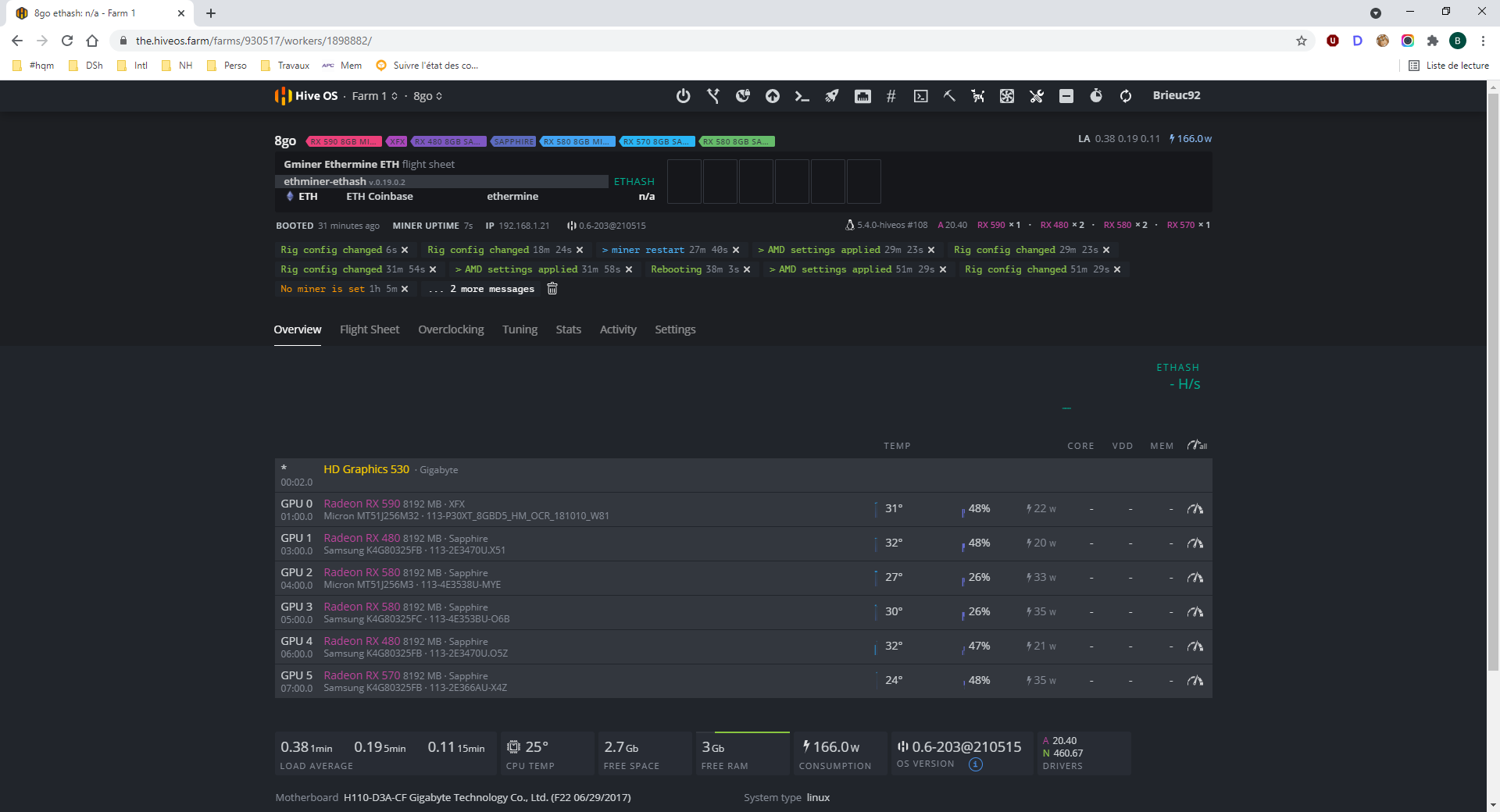Click the refresh arrows icon in Hive toolbar

coord(1126,96)
